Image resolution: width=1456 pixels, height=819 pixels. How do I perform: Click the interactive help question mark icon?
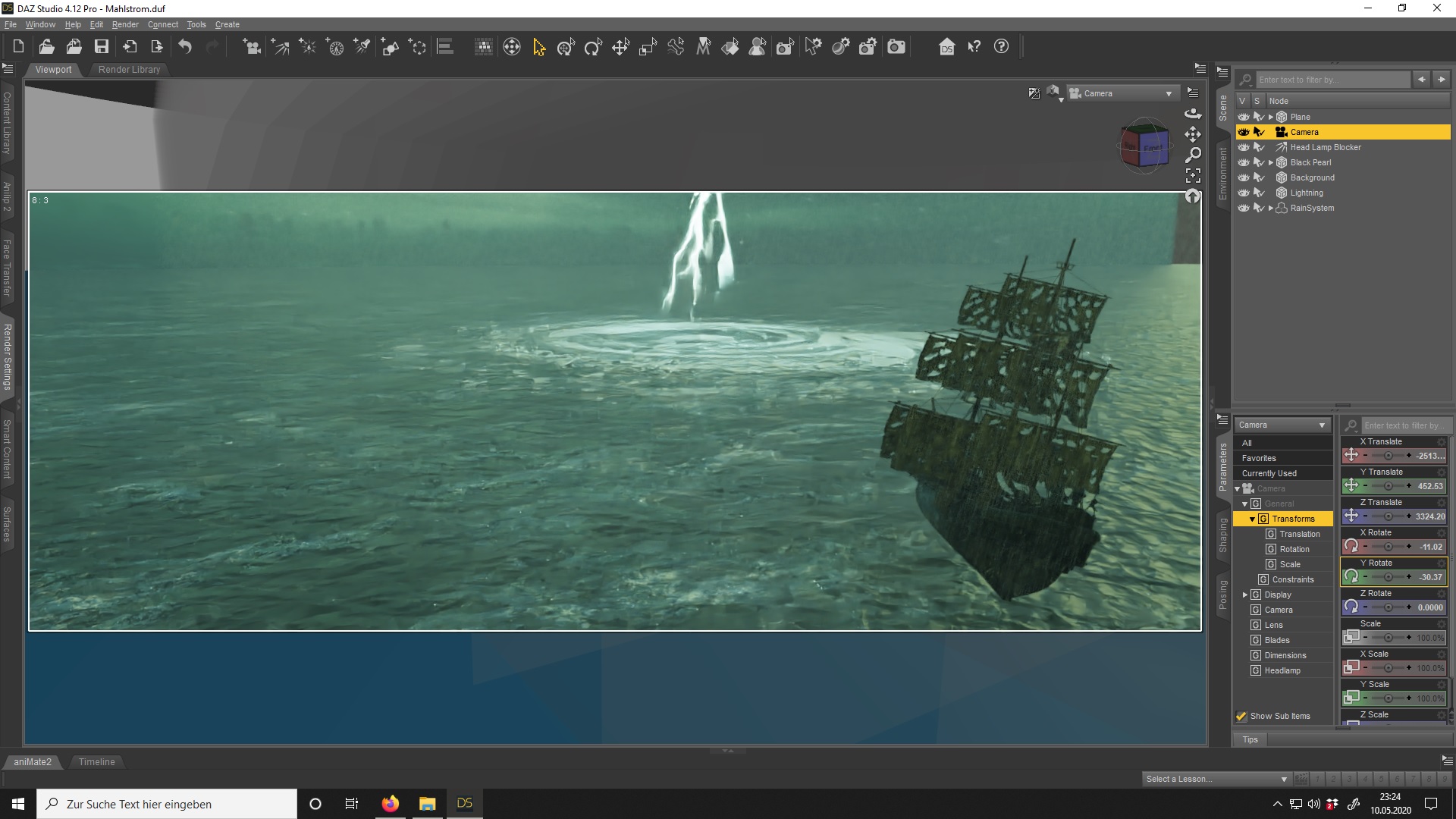[974, 47]
